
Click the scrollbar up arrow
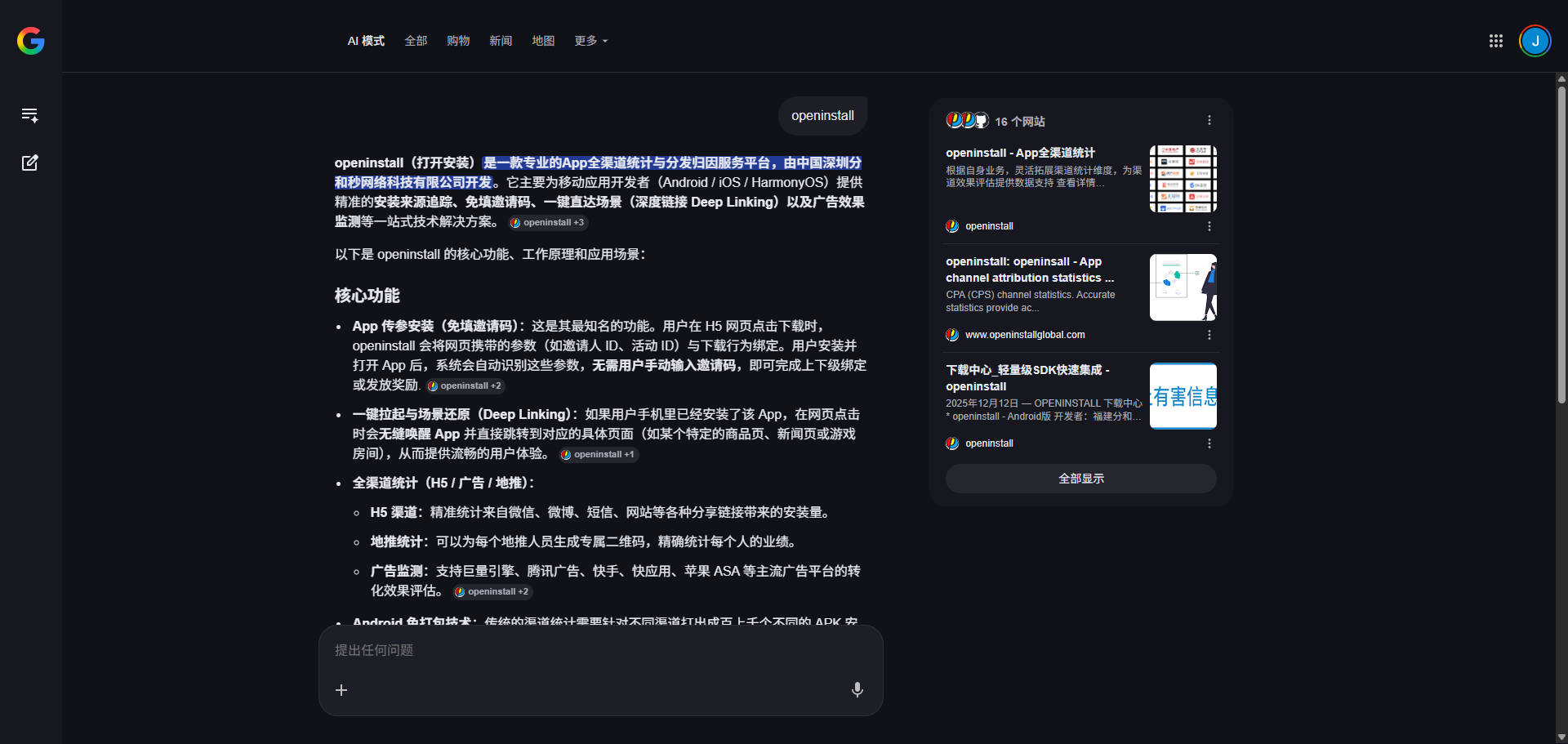pos(1561,78)
